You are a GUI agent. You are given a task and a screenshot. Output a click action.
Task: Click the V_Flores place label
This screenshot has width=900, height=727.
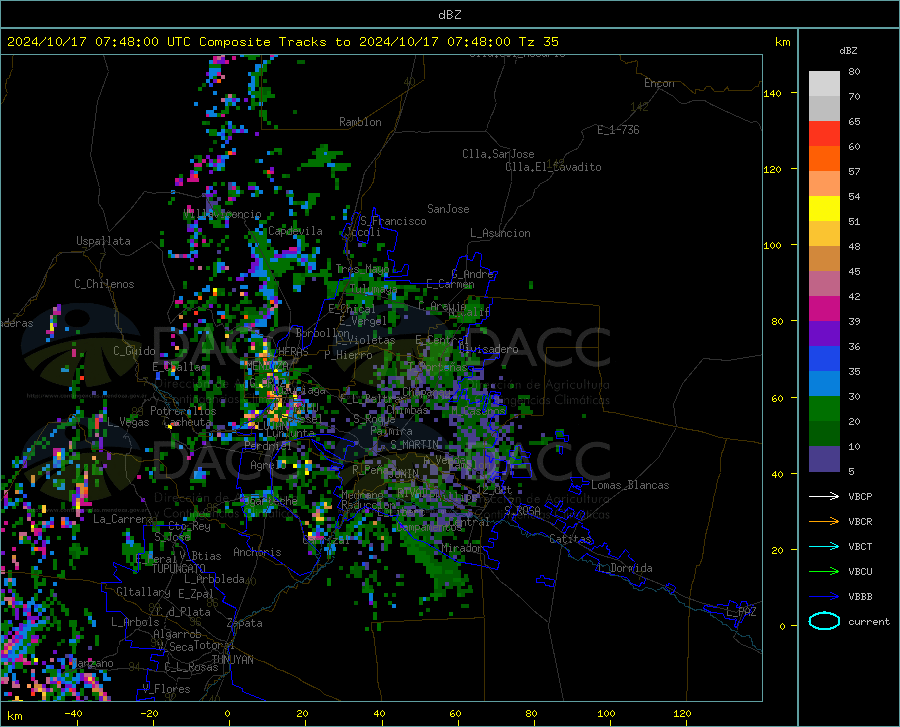coord(166,689)
